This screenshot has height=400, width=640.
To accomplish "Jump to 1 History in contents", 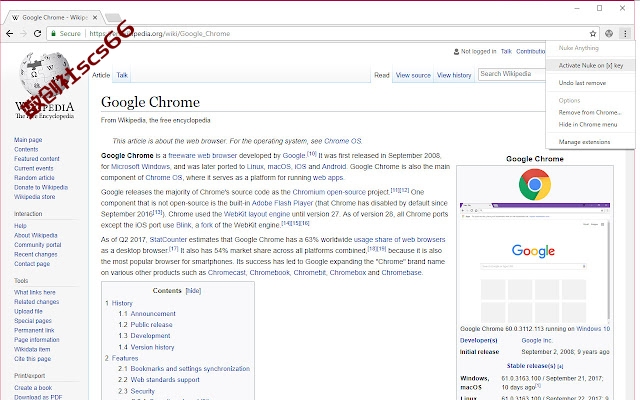I will click(119, 303).
